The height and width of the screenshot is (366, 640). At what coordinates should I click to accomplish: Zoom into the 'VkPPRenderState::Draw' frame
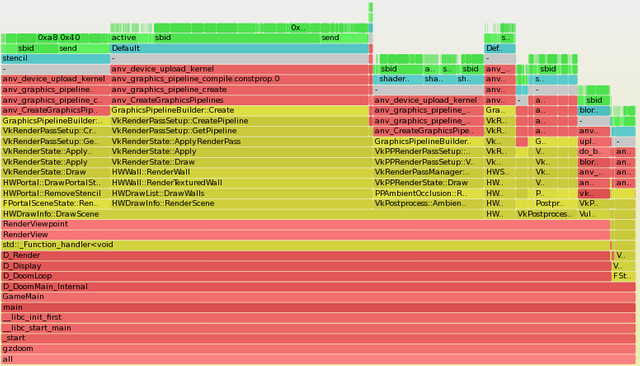[428, 182]
